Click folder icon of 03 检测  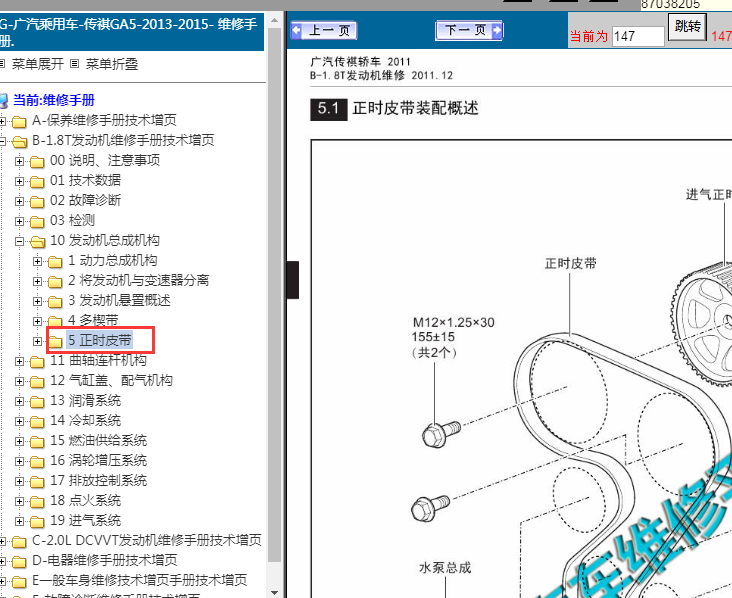pyautogui.click(x=37, y=222)
